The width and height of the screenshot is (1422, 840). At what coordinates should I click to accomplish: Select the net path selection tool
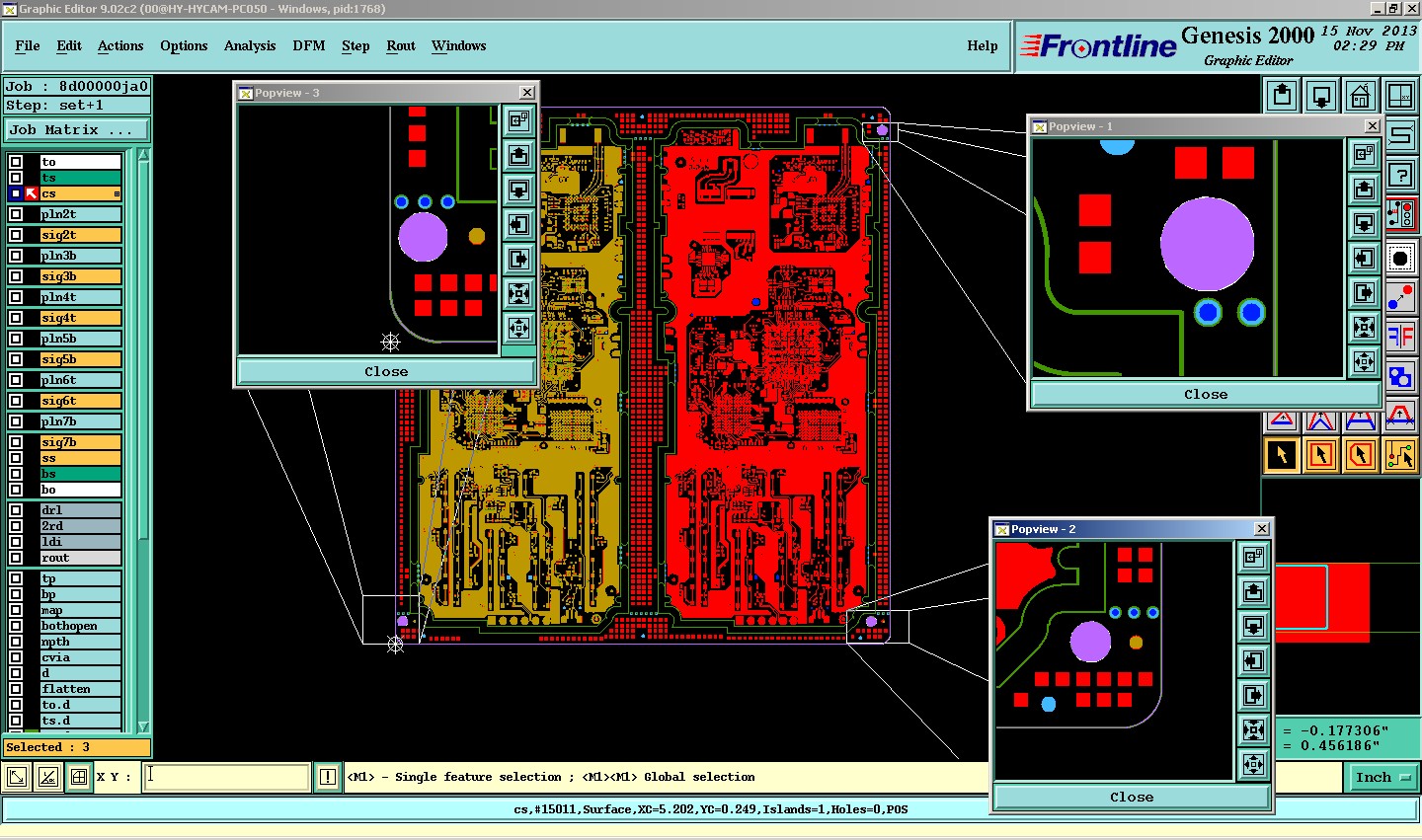[1400, 455]
